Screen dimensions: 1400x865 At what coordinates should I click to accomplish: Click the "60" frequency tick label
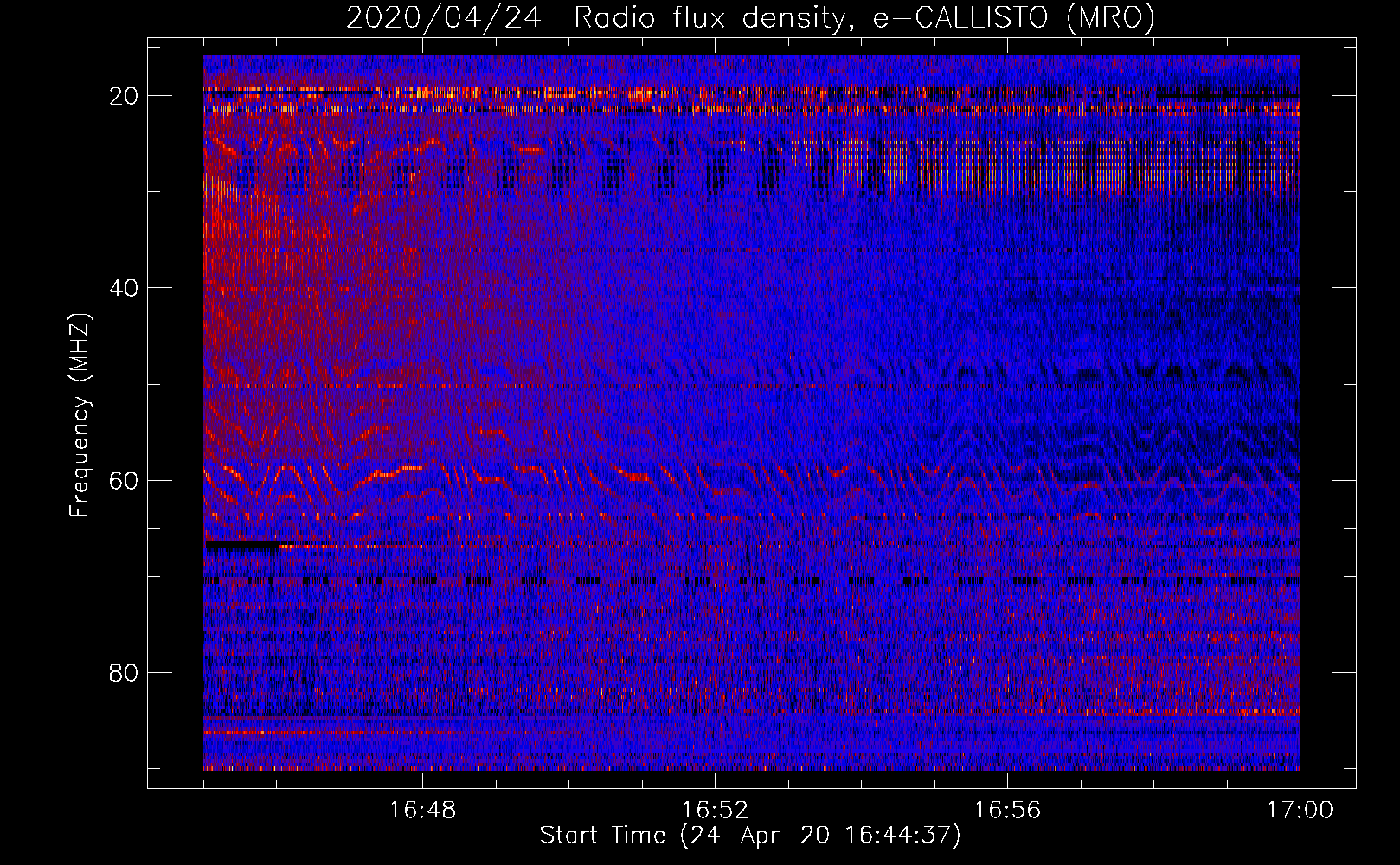125,481
